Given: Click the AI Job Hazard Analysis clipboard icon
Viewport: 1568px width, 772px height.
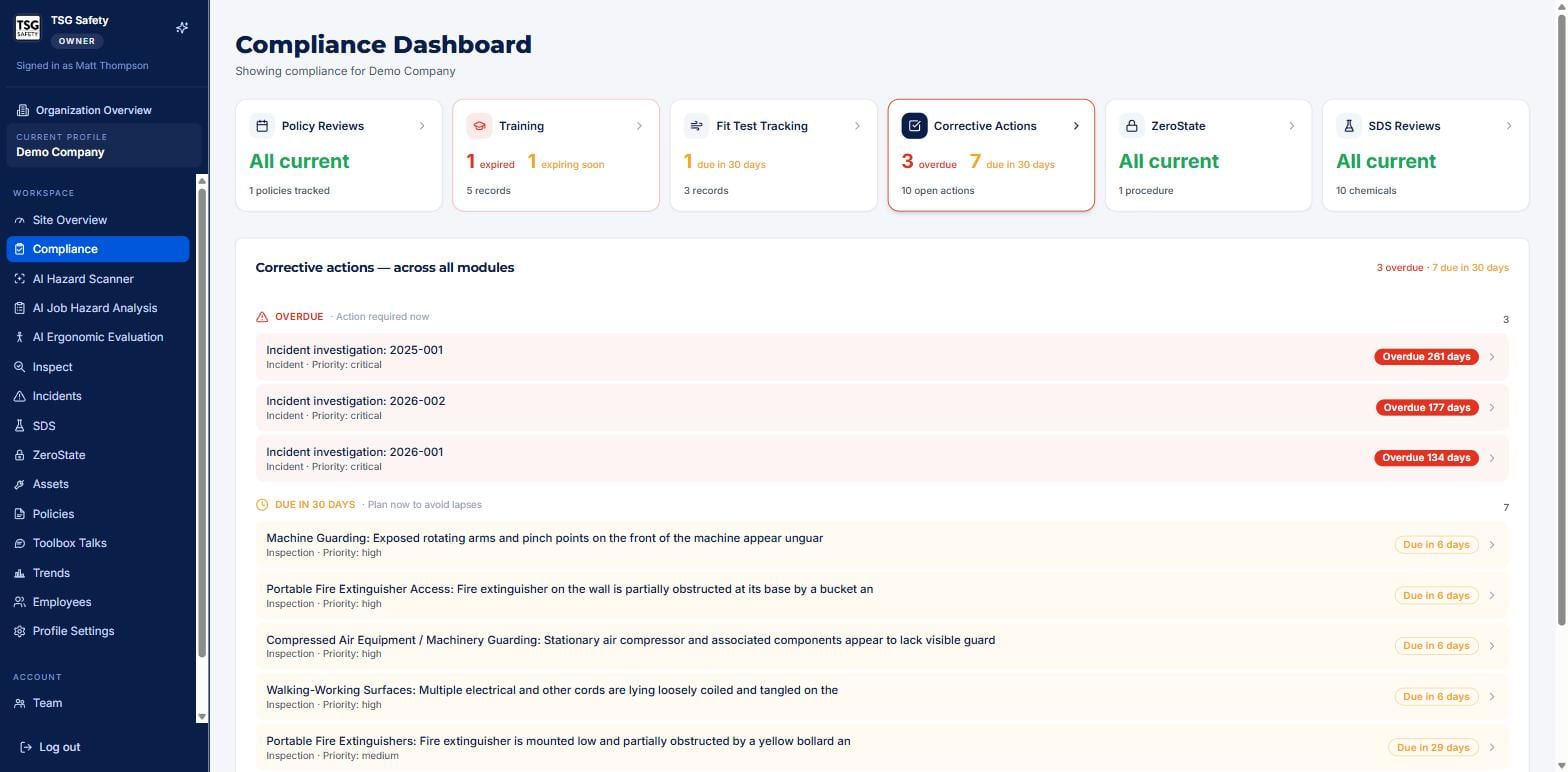Looking at the screenshot, I should pyautogui.click(x=19, y=308).
